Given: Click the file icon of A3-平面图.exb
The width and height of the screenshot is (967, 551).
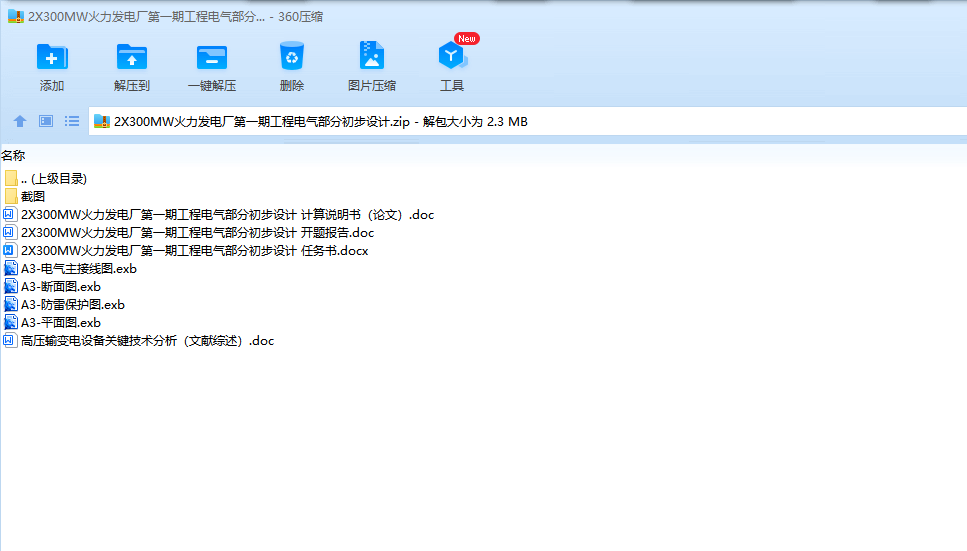Looking at the screenshot, I should pyautogui.click(x=10, y=322).
